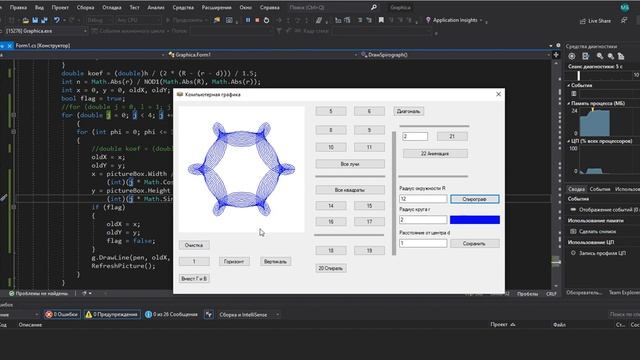Toggle the 0 Предупреждения warnings filter
The height and width of the screenshot is (360, 640).
(x=111, y=315)
